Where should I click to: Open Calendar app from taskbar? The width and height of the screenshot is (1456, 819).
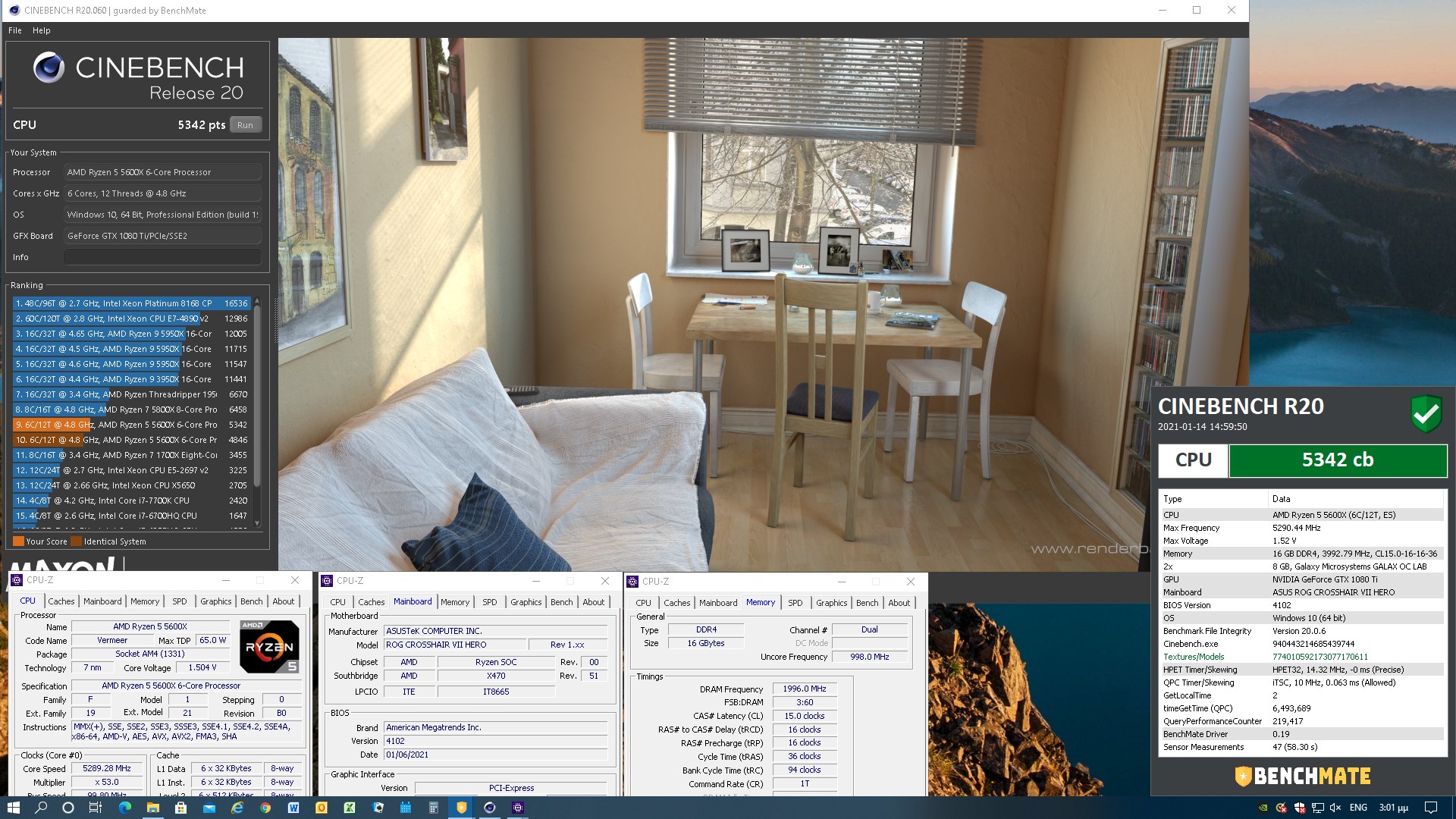(x=406, y=808)
